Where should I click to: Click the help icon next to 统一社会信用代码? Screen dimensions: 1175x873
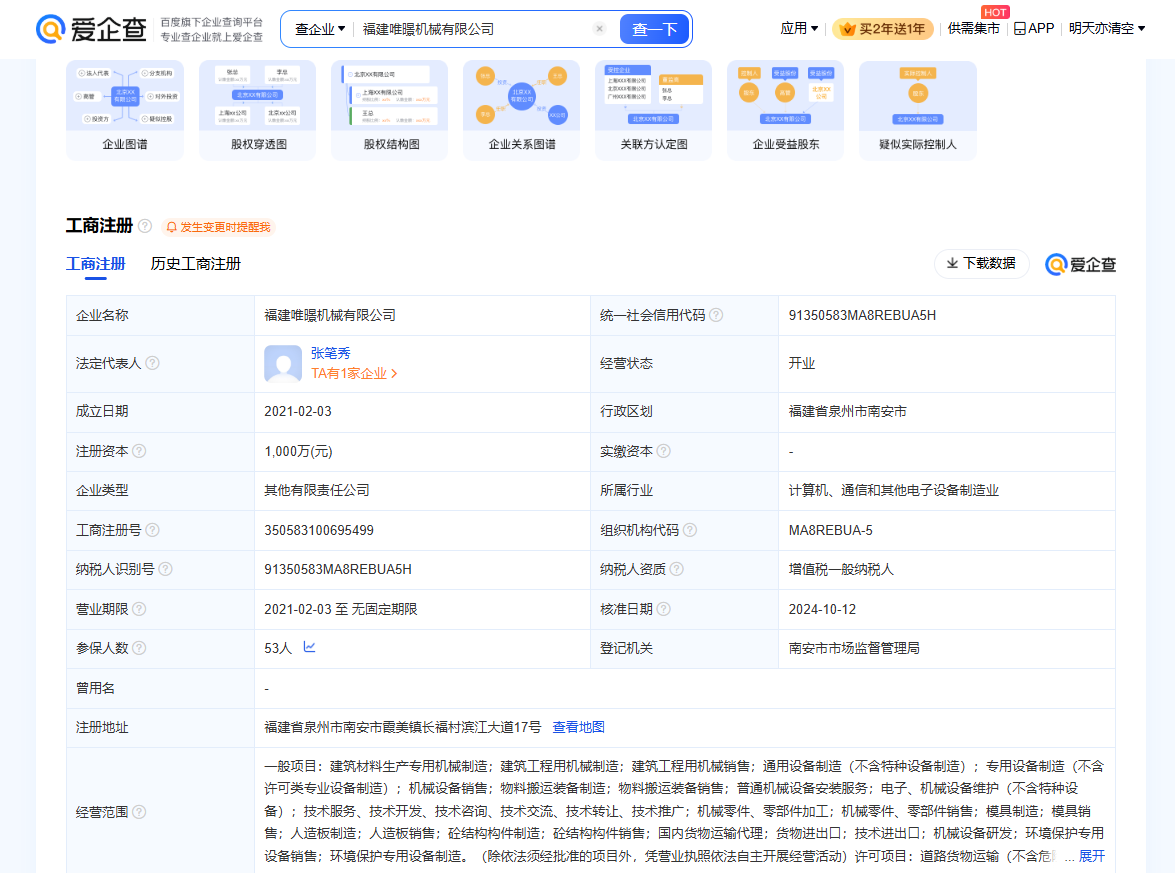point(716,315)
